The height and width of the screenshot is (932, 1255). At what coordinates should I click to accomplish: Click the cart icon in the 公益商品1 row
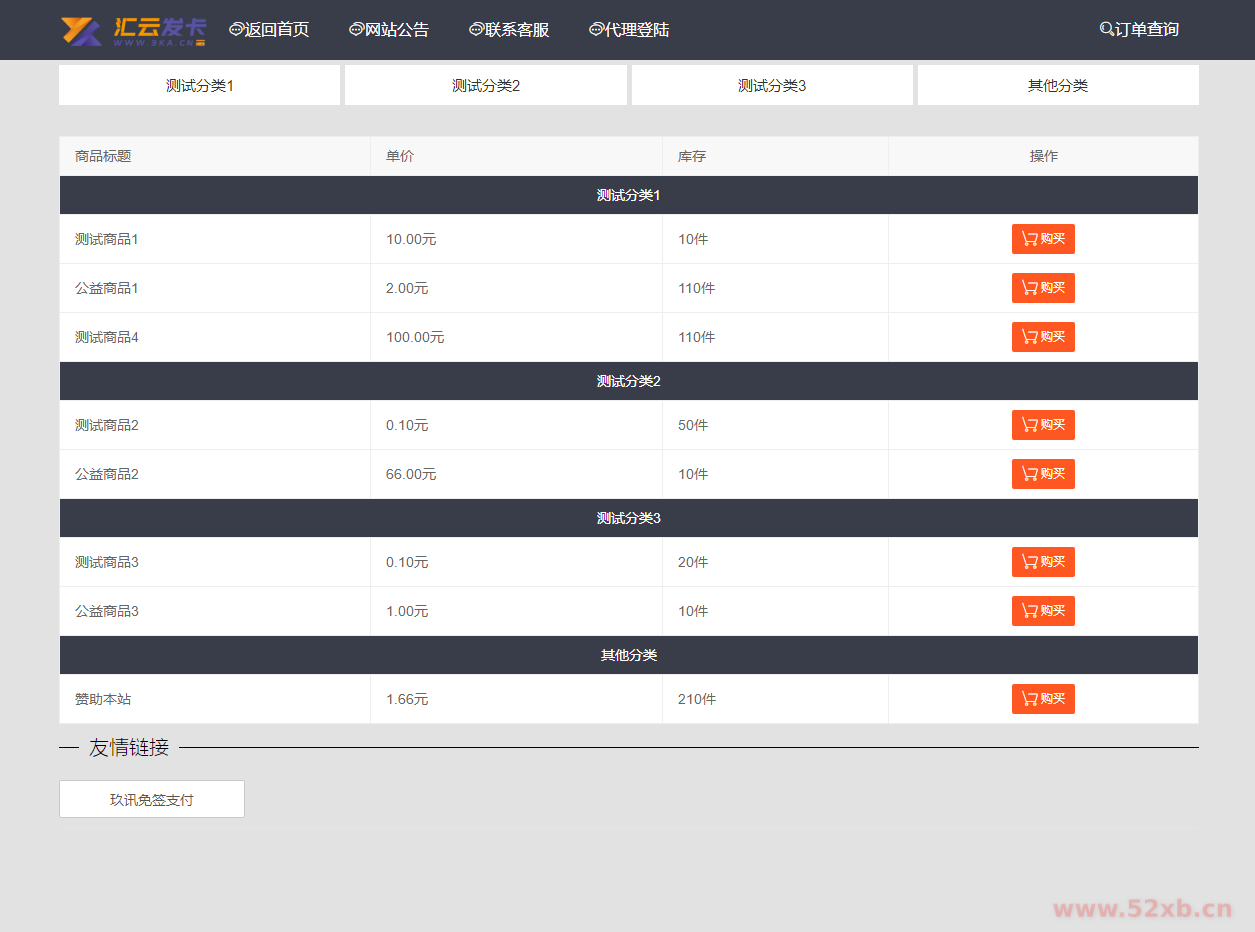pyautogui.click(x=1029, y=288)
